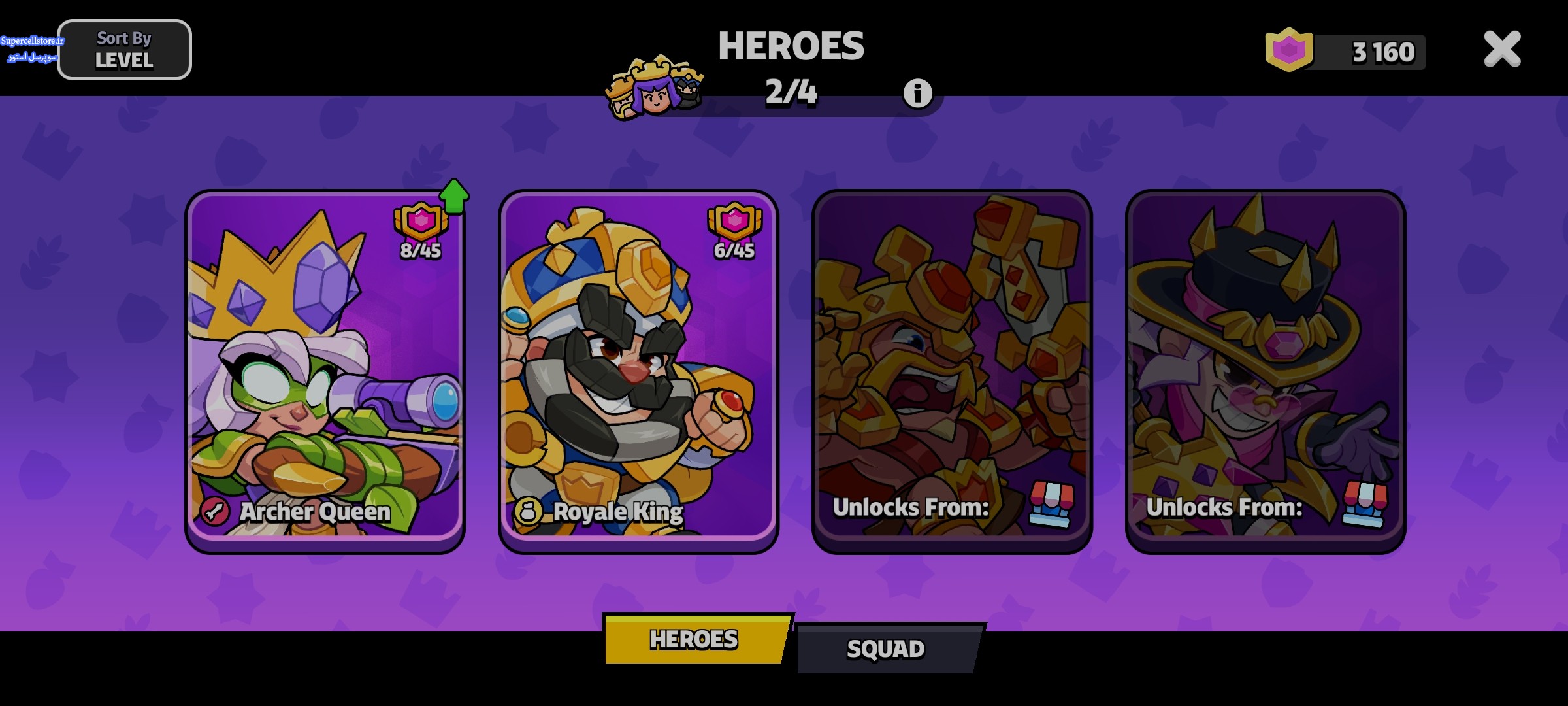
Task: Open the locked Barbarian King card
Action: [x=952, y=371]
